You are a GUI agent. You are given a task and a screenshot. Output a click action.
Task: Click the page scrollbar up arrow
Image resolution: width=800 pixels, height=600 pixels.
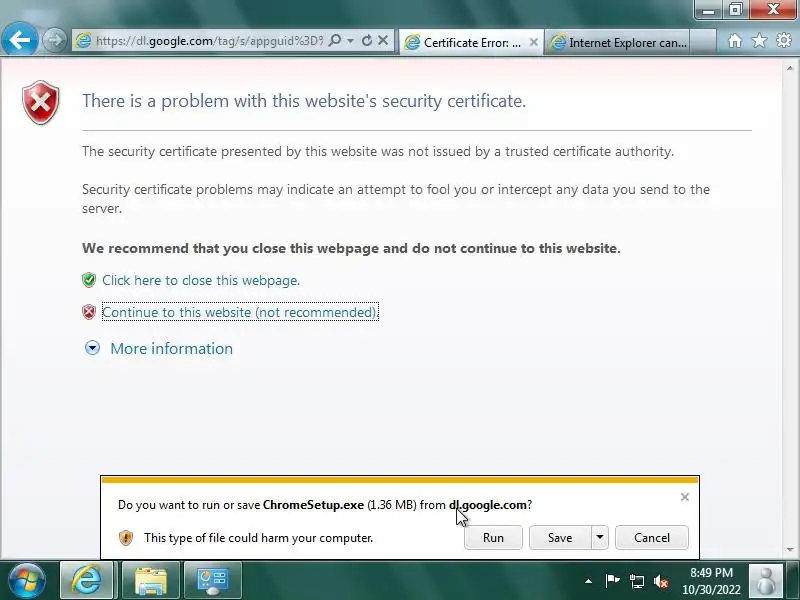790,68
